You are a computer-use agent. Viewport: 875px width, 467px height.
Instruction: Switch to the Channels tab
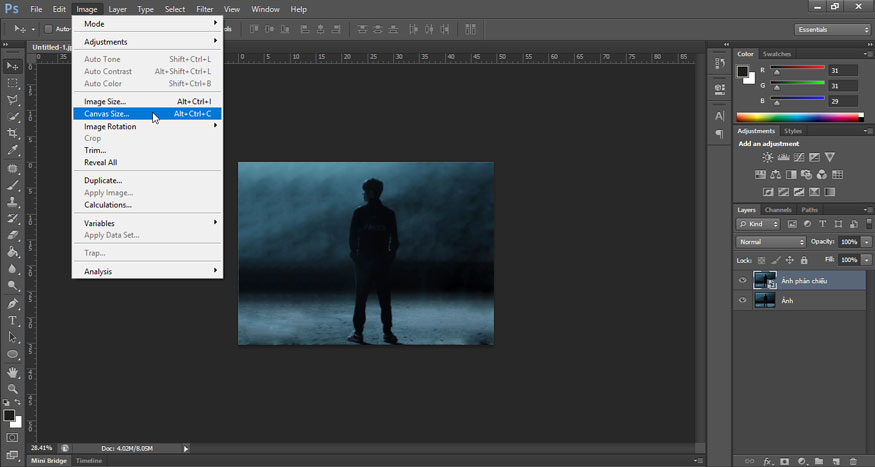pos(778,210)
